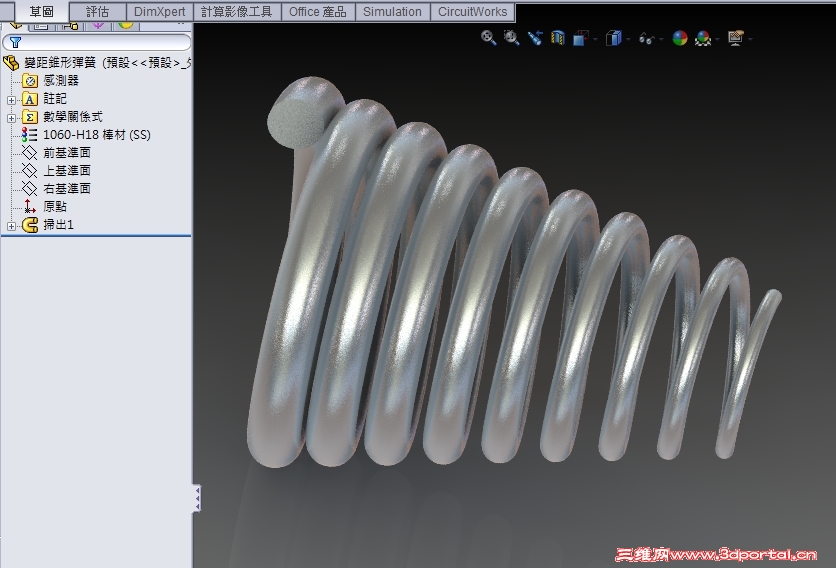Select the 數學關係式 tree item
Screen dimensions: 836x568
point(73,117)
